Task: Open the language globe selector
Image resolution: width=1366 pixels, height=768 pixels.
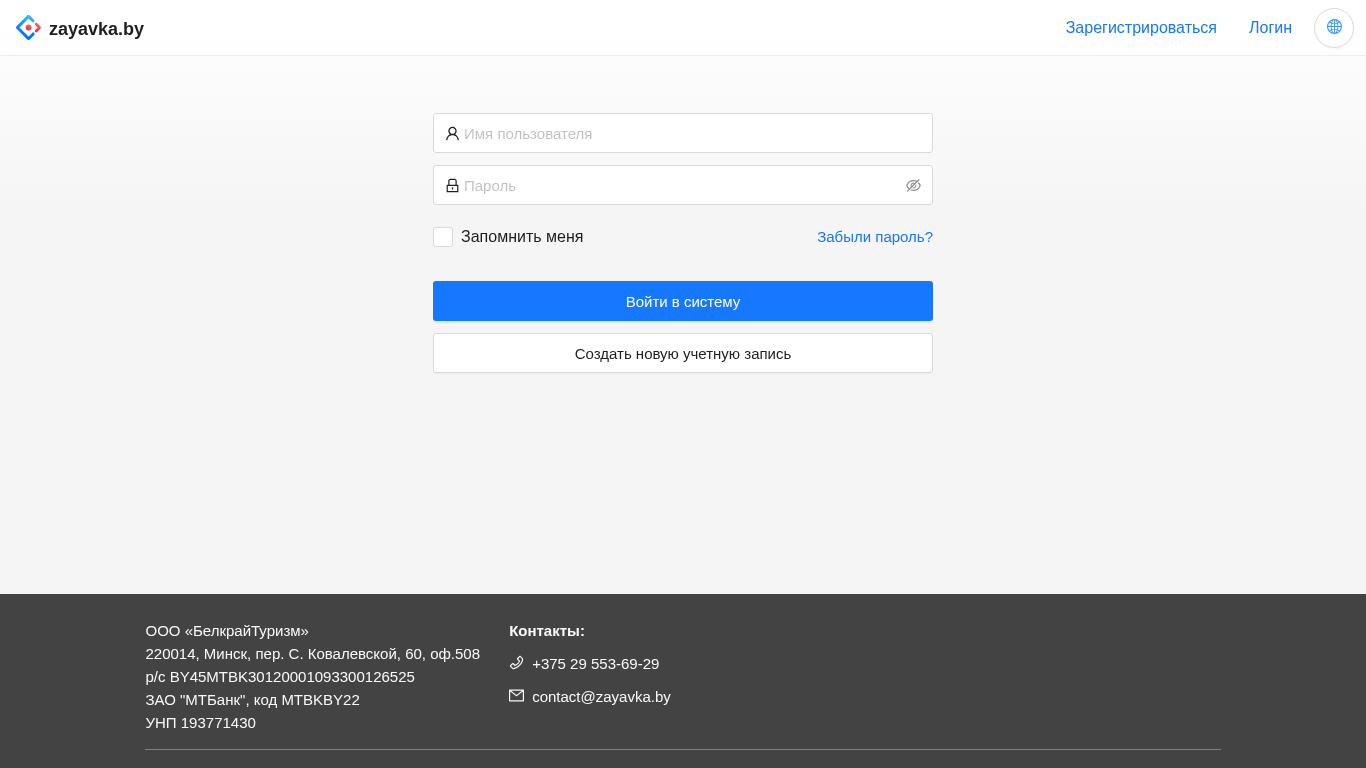Action: pos(1334,28)
